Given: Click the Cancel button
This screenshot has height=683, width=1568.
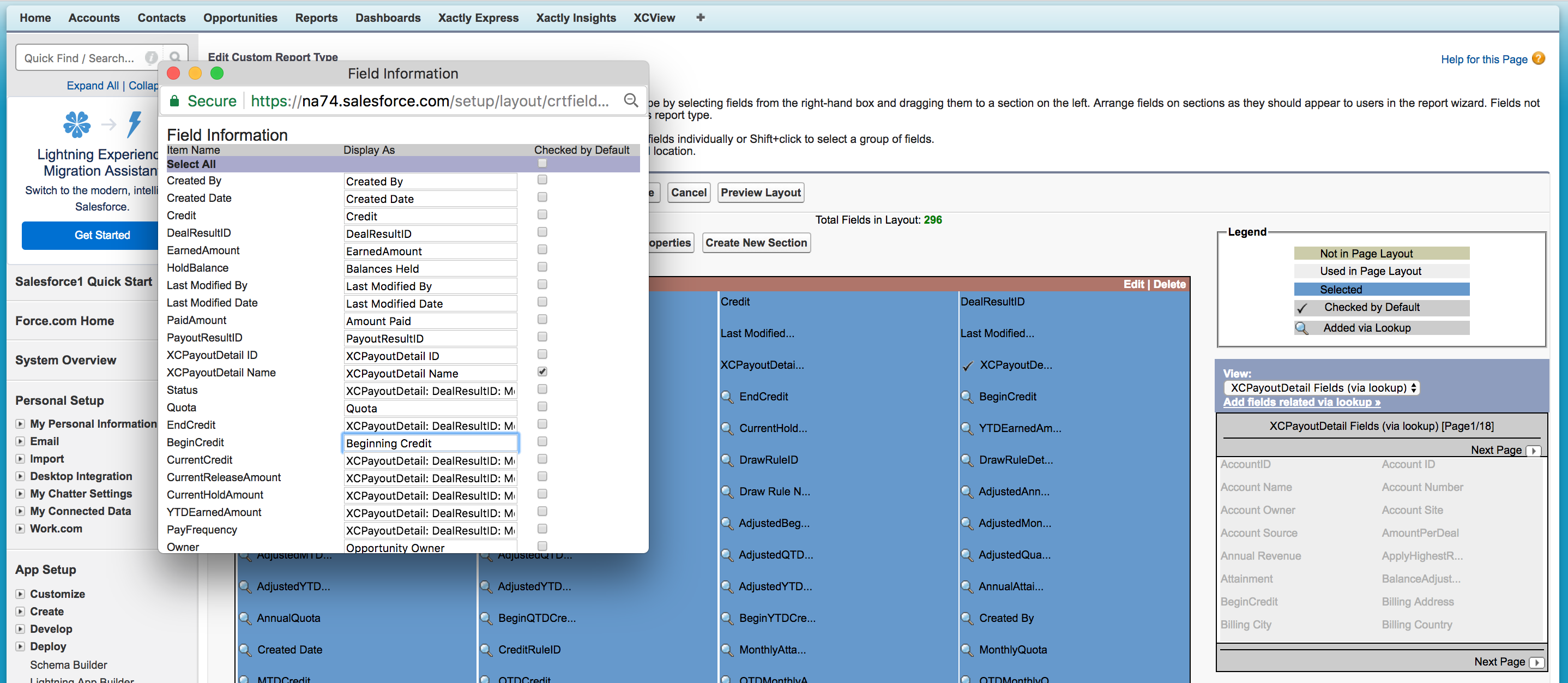Looking at the screenshot, I should pyautogui.click(x=689, y=193).
